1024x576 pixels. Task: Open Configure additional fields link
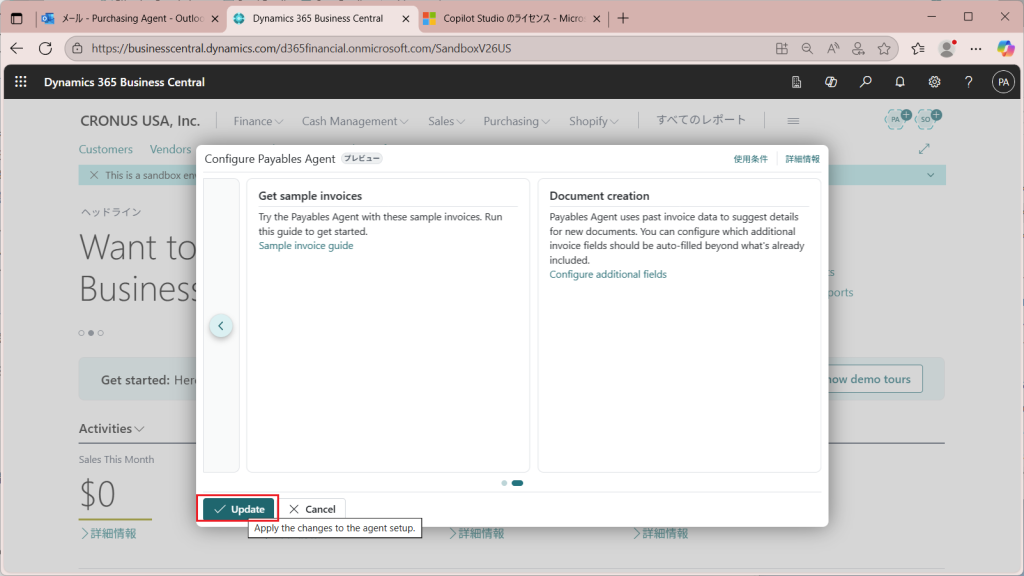click(608, 274)
